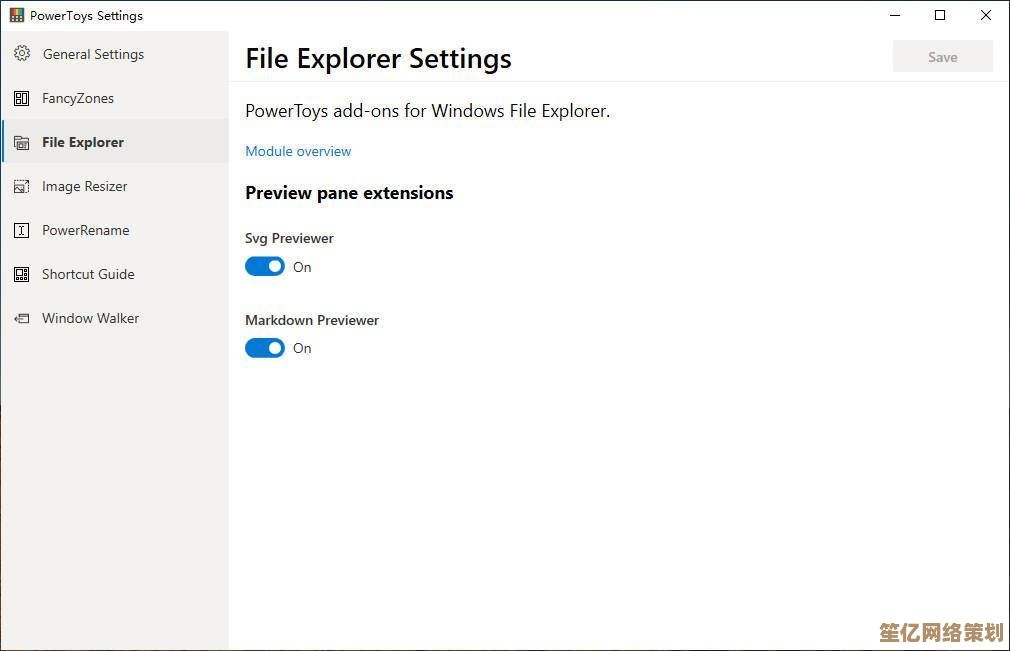The image size is (1010, 651).
Task: Click the File Explorer sidebar icon
Action: click(x=22, y=142)
